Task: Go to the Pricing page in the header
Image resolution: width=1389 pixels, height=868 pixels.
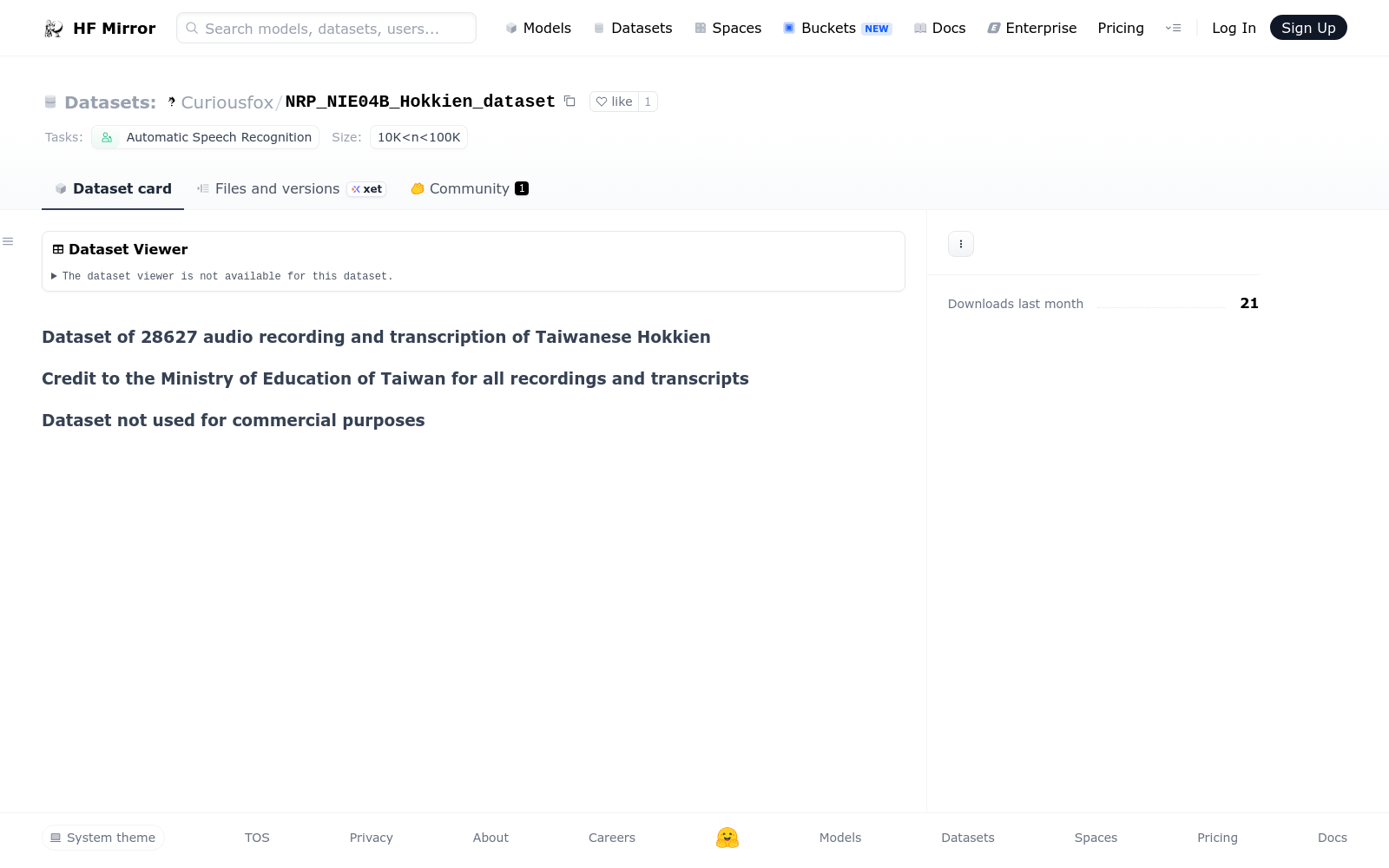Action: [1121, 28]
